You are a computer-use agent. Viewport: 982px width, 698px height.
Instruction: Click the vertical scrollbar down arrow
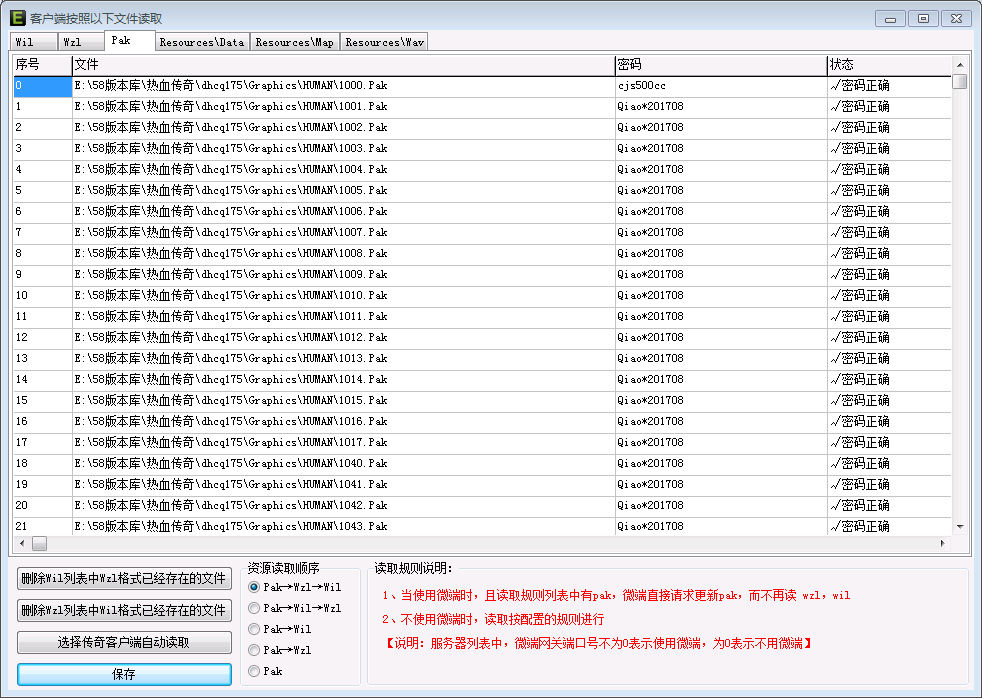960,526
